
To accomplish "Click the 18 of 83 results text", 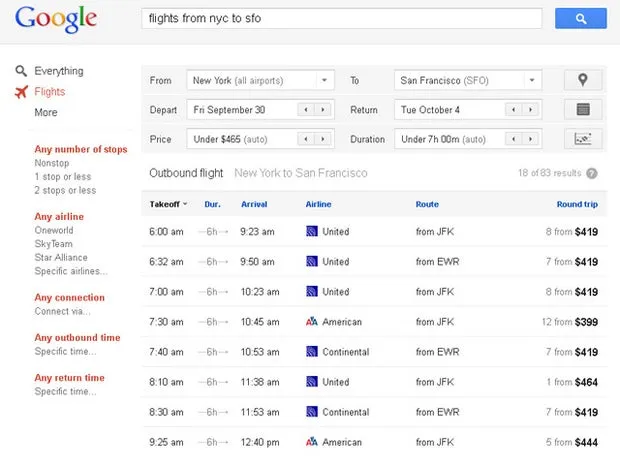I will tap(550, 173).
